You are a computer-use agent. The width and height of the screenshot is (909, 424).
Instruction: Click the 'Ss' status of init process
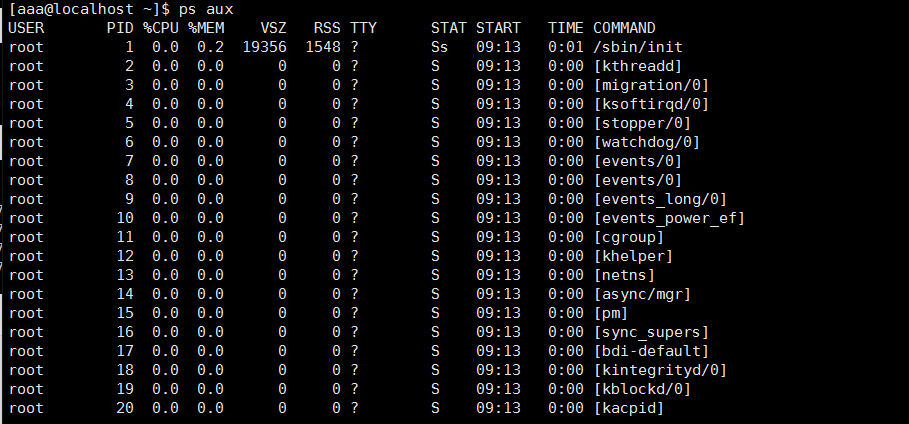[439, 47]
